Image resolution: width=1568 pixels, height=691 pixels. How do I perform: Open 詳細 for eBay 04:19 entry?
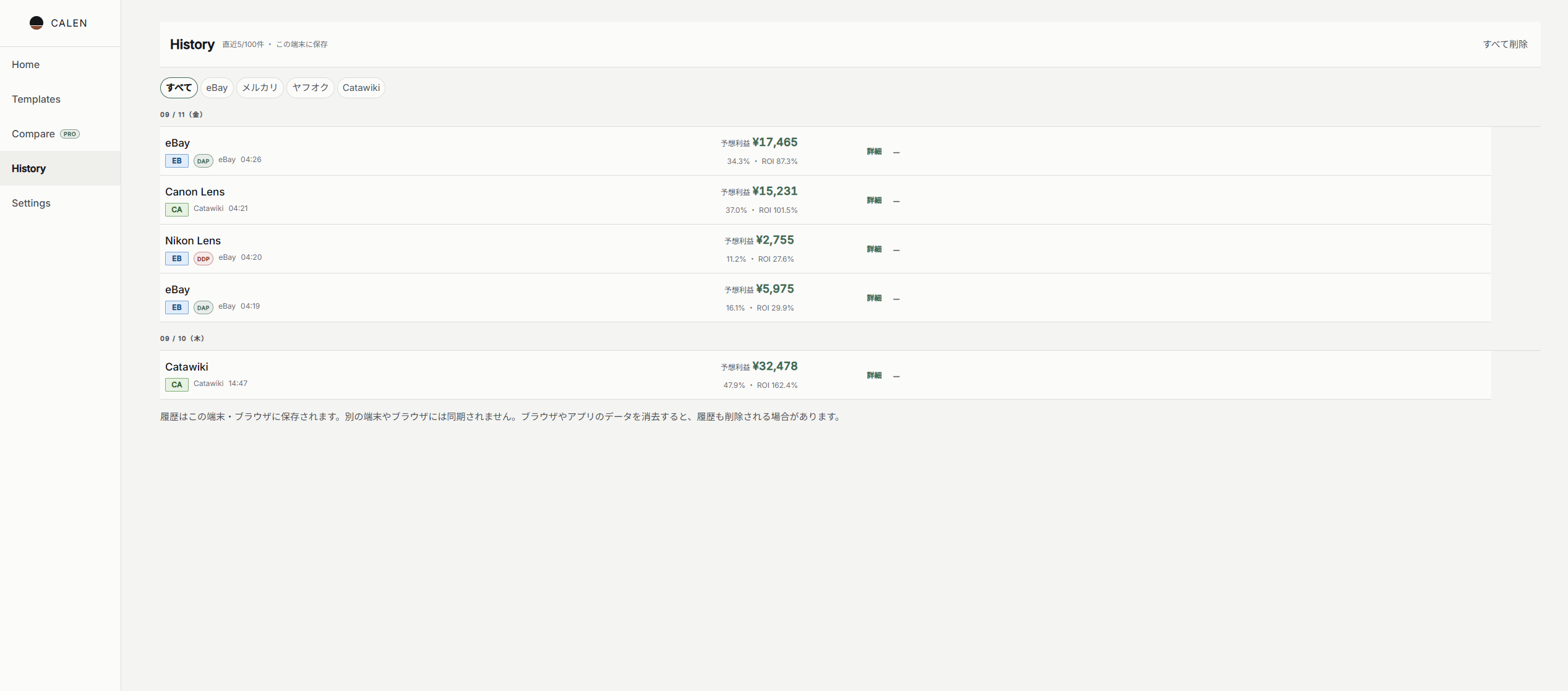click(874, 298)
